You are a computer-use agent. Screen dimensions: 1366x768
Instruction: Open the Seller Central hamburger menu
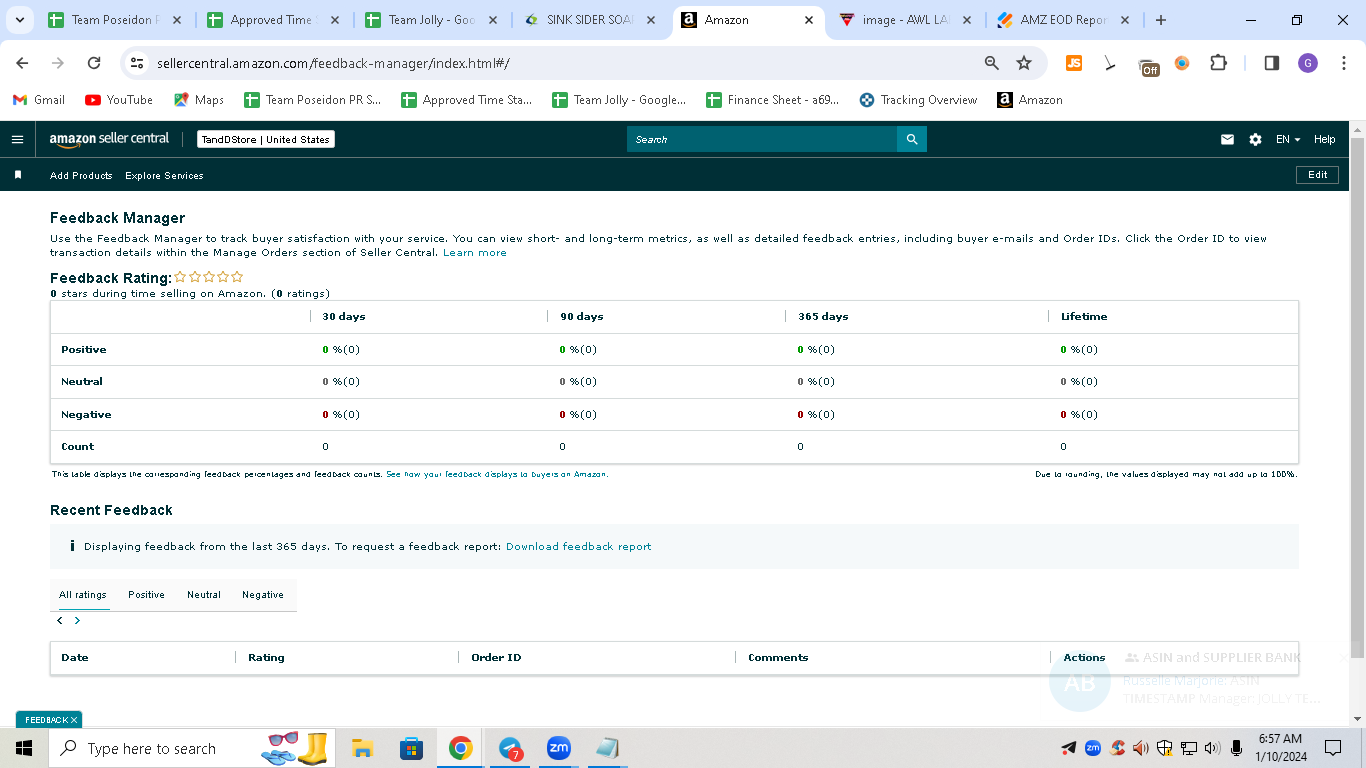tap(17, 139)
